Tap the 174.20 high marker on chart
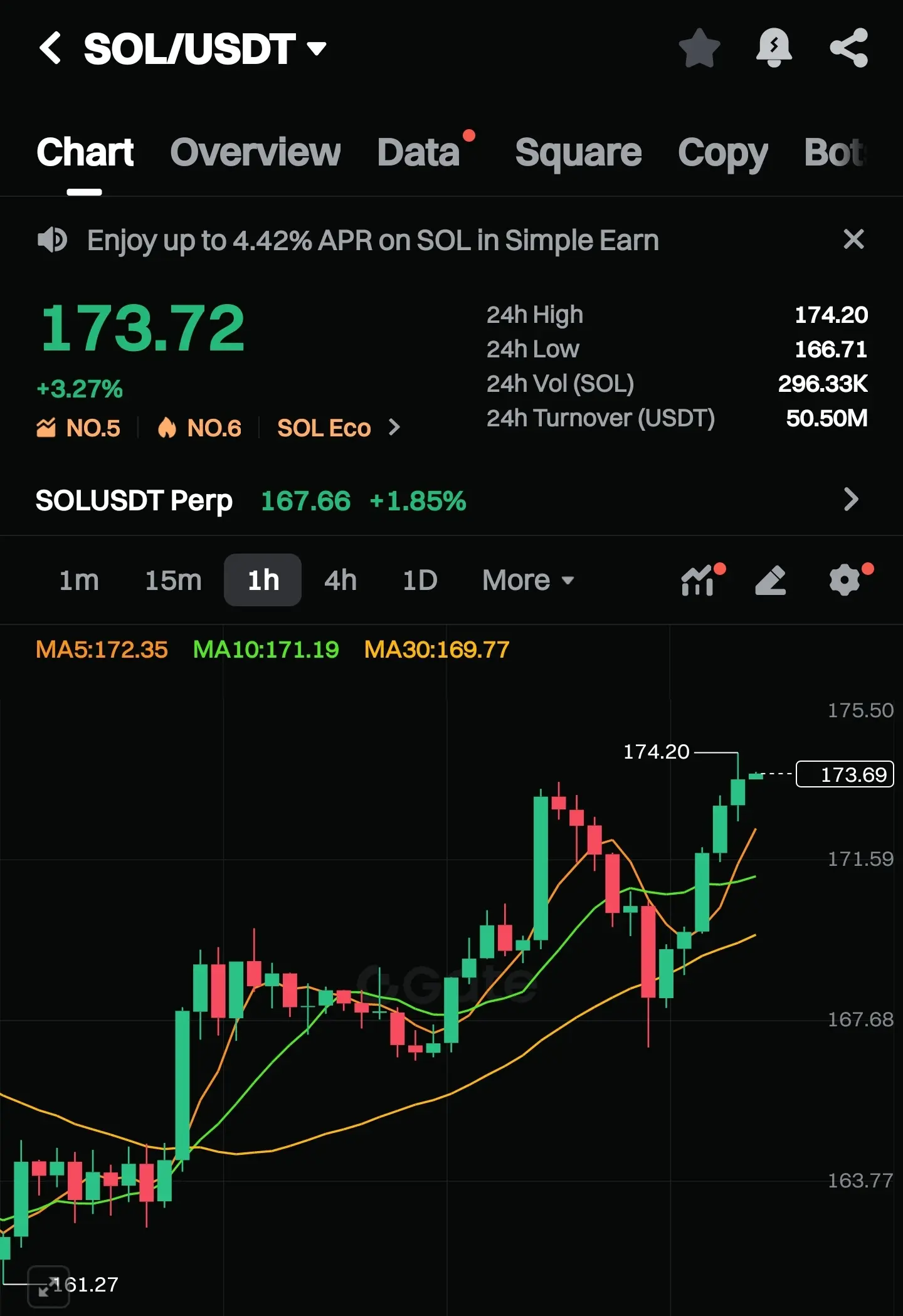Screen dimensions: 903x1316 point(656,752)
